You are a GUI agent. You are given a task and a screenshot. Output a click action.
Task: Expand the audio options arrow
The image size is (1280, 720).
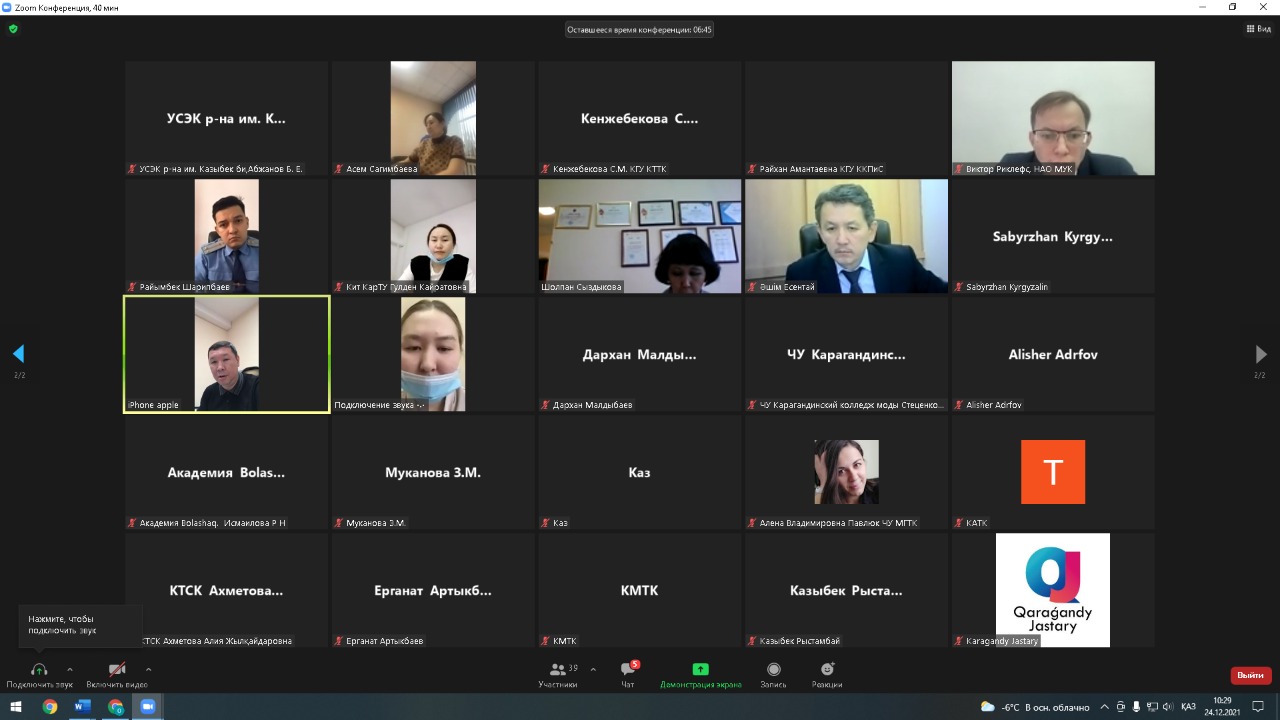coord(70,670)
